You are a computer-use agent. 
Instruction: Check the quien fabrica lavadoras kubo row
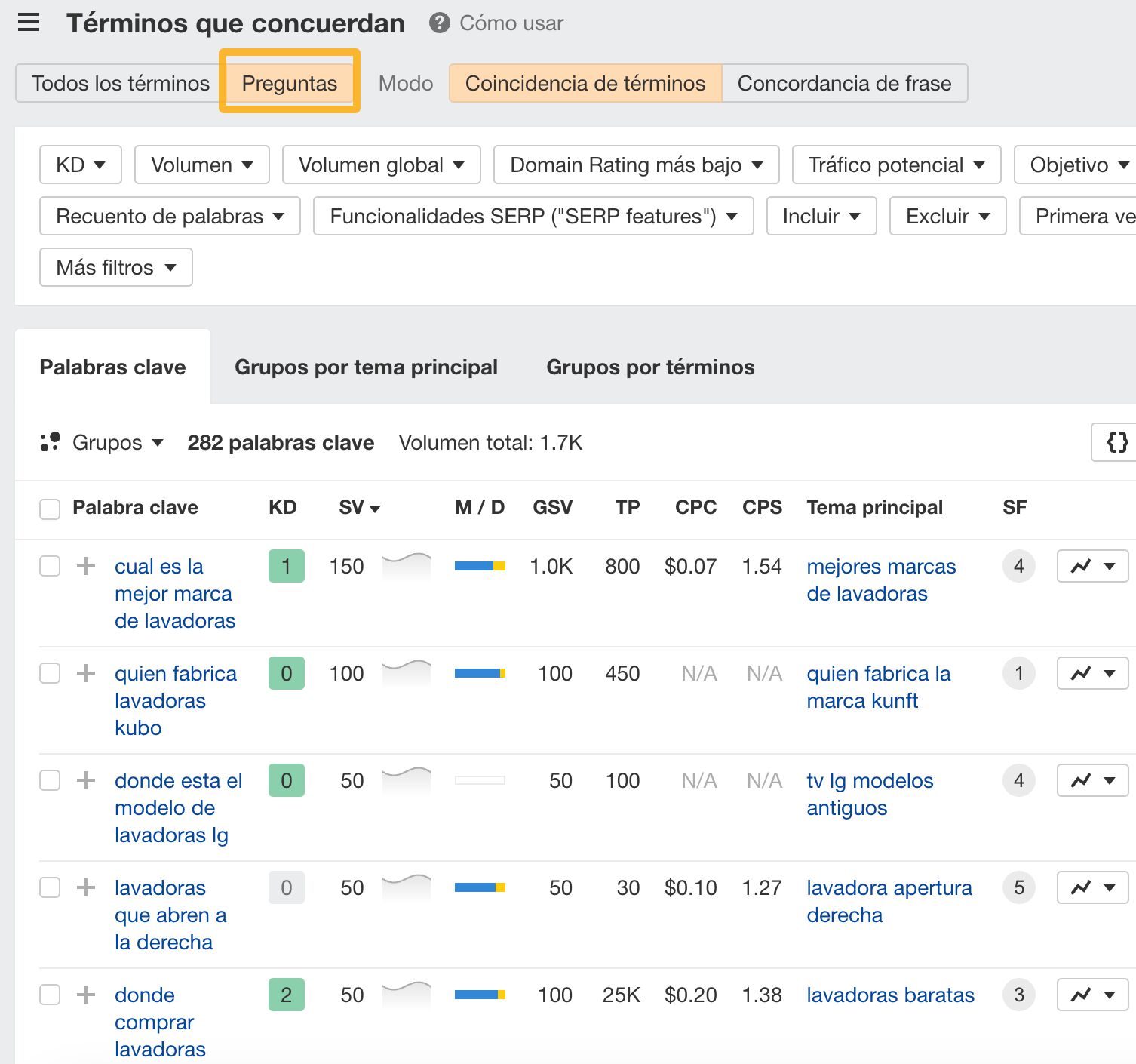coord(49,673)
